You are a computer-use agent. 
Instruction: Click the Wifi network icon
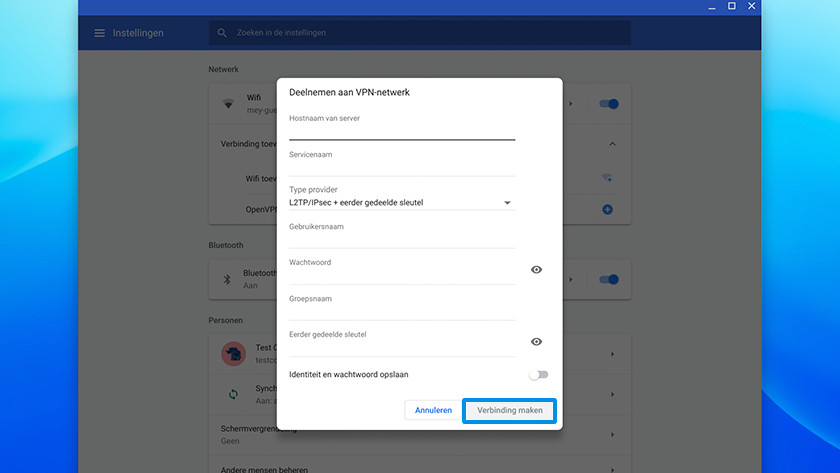point(228,104)
